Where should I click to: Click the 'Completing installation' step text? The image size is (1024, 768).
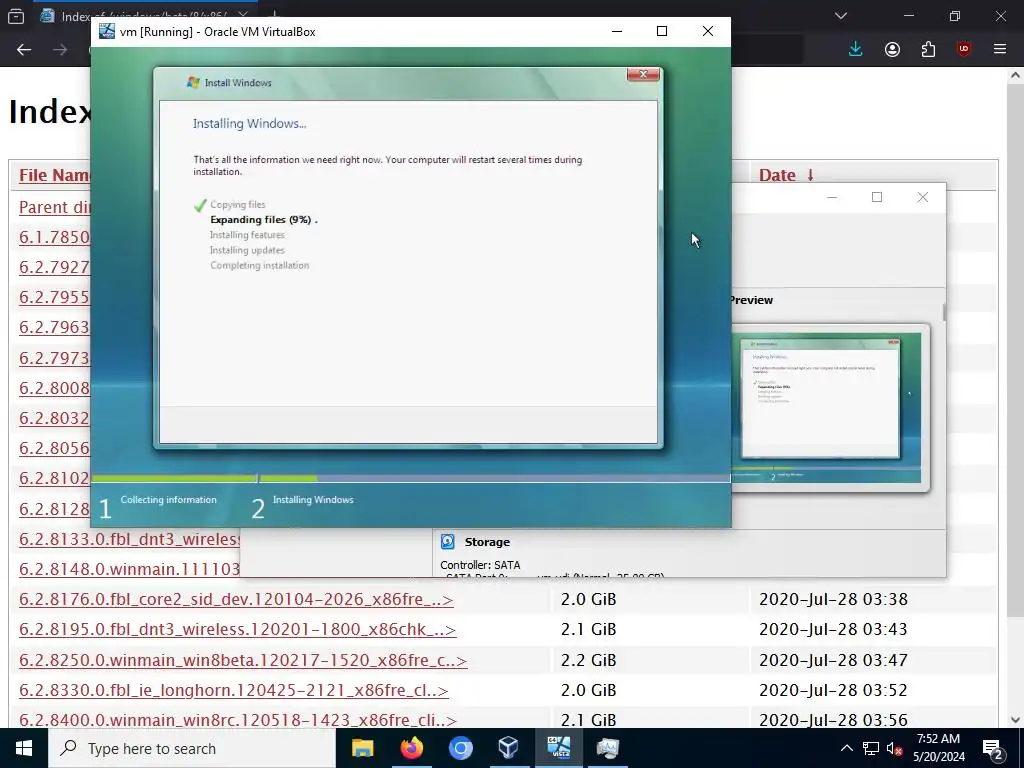[259, 266]
